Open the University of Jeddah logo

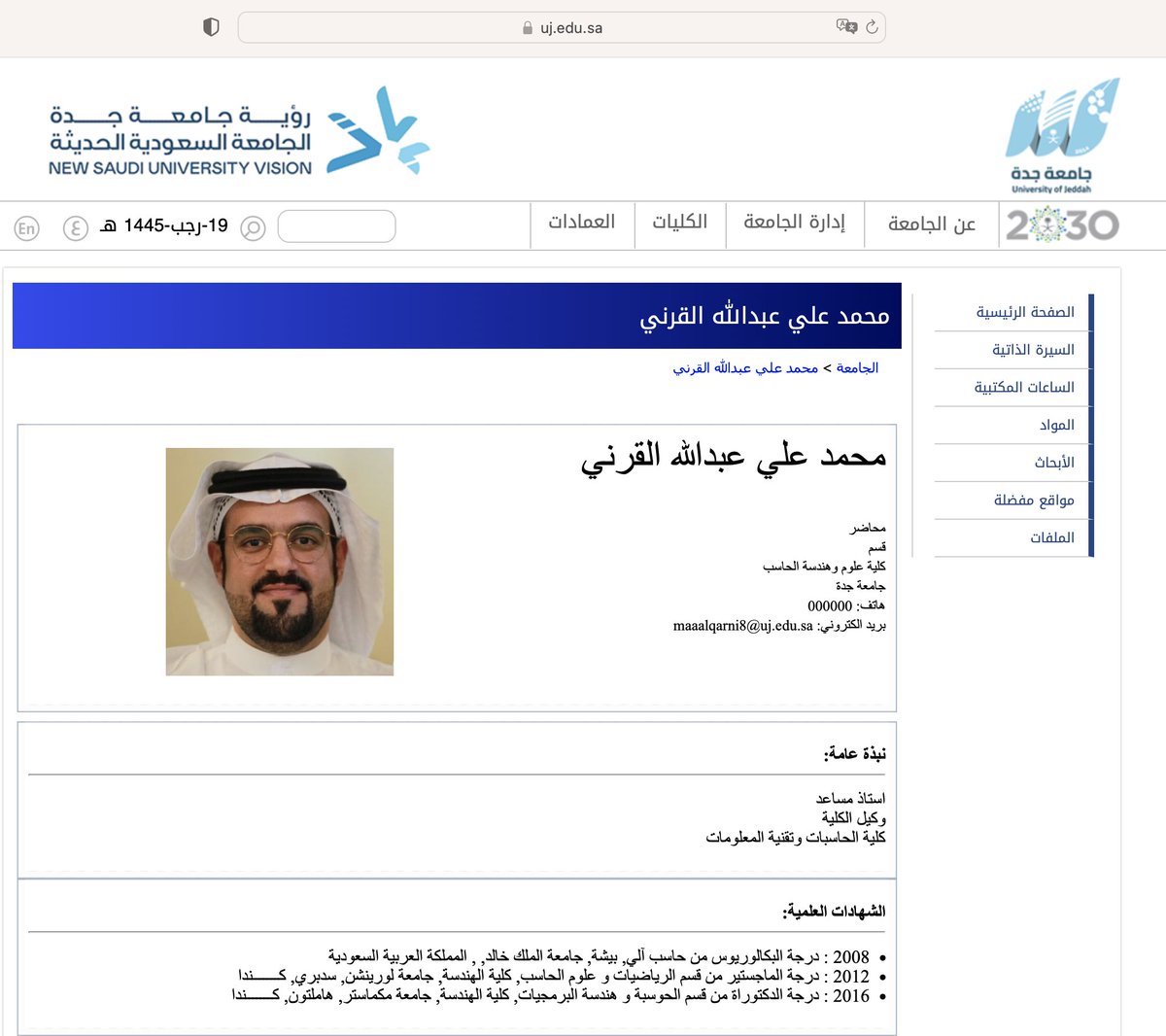(x=1061, y=136)
